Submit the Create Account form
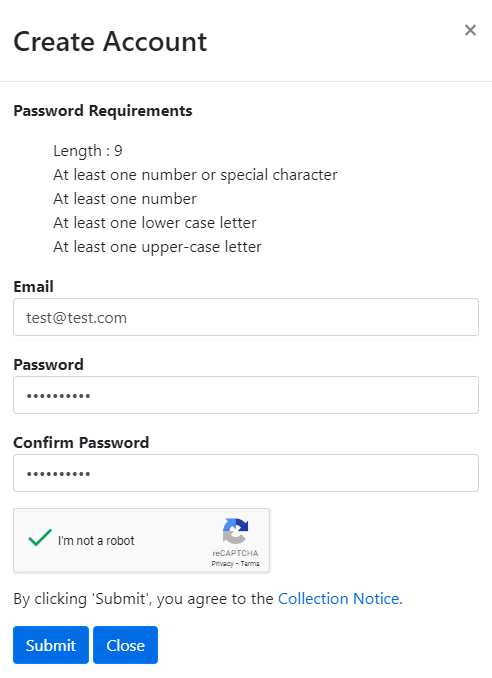 click(x=51, y=645)
